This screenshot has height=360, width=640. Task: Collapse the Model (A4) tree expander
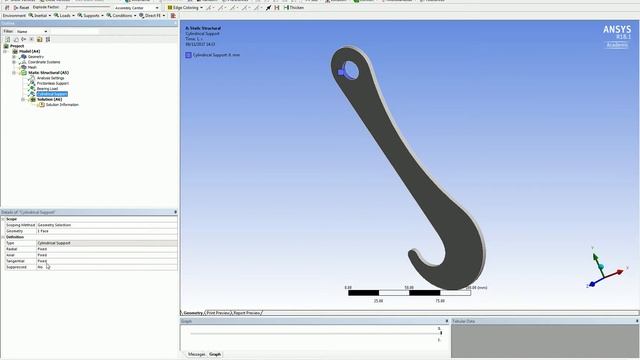click(5, 51)
